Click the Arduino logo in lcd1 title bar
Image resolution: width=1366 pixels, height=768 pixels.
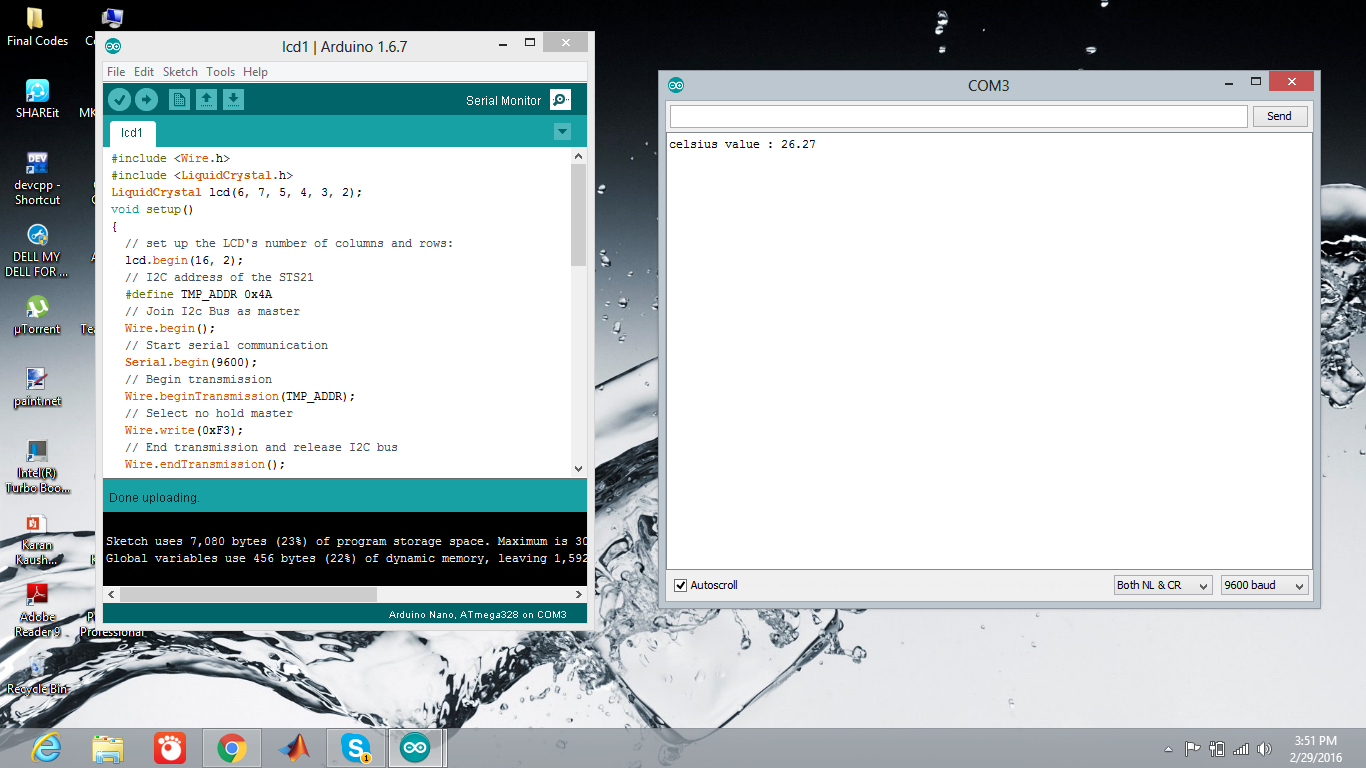(114, 46)
